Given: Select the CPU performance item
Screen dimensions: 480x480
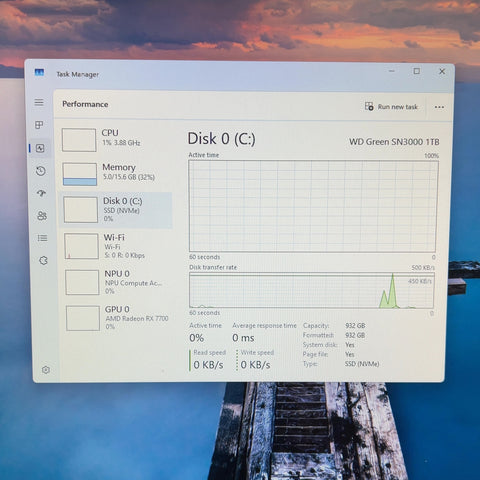Looking at the screenshot, I should point(116,140).
